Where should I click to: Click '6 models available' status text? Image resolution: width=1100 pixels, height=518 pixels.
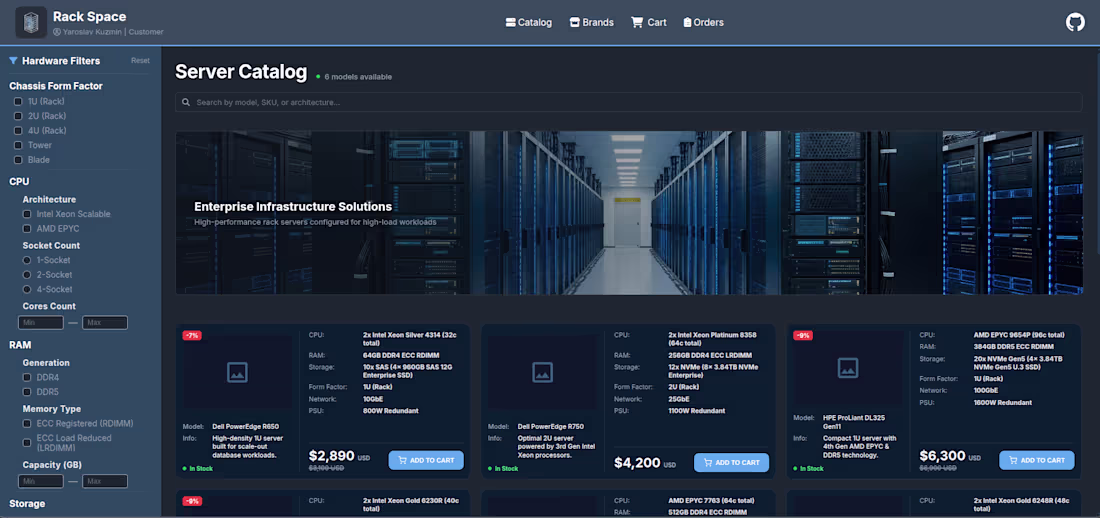[x=358, y=77]
